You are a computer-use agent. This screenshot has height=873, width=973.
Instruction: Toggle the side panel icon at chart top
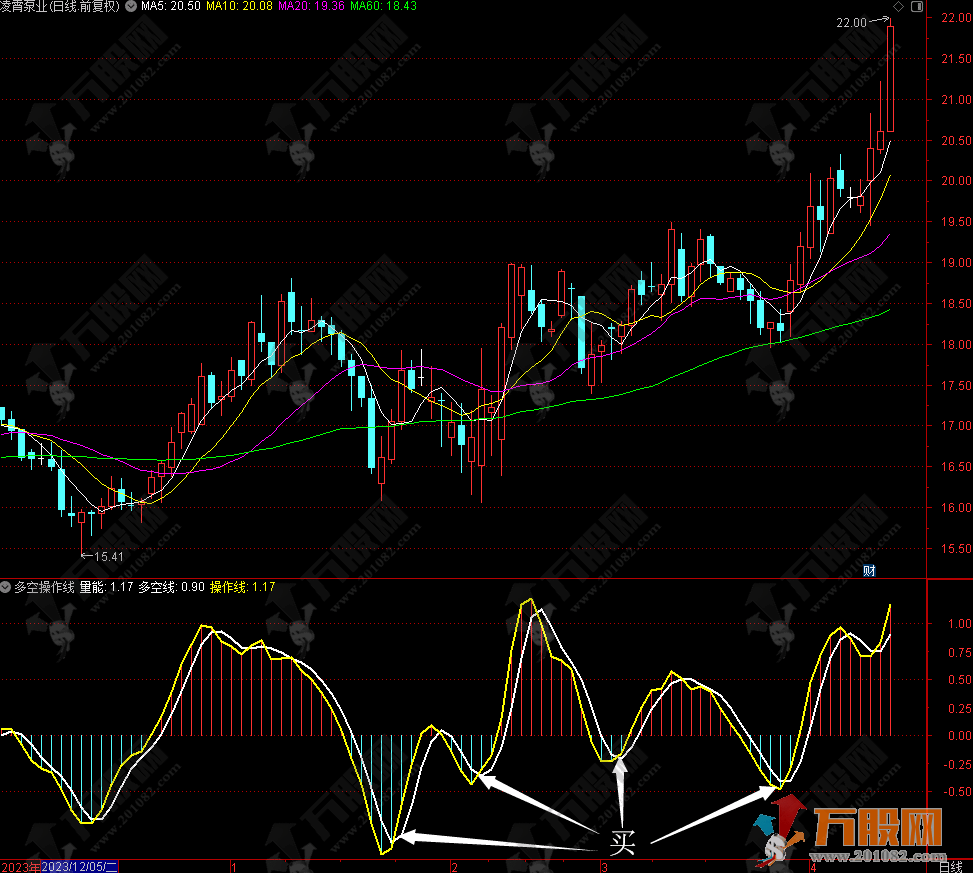click(x=917, y=6)
